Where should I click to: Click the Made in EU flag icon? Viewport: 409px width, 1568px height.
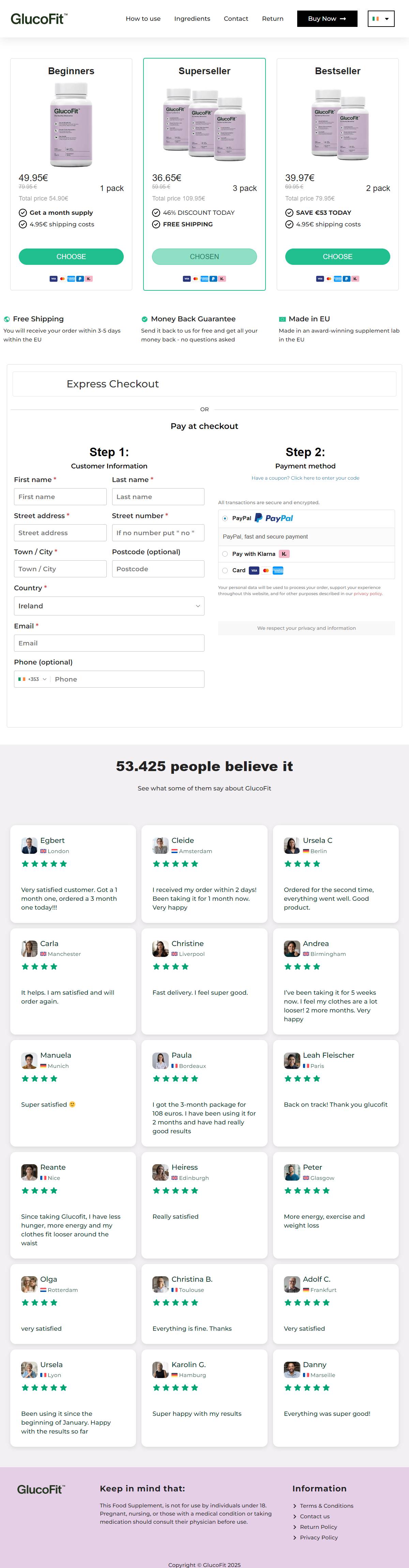pos(282,319)
